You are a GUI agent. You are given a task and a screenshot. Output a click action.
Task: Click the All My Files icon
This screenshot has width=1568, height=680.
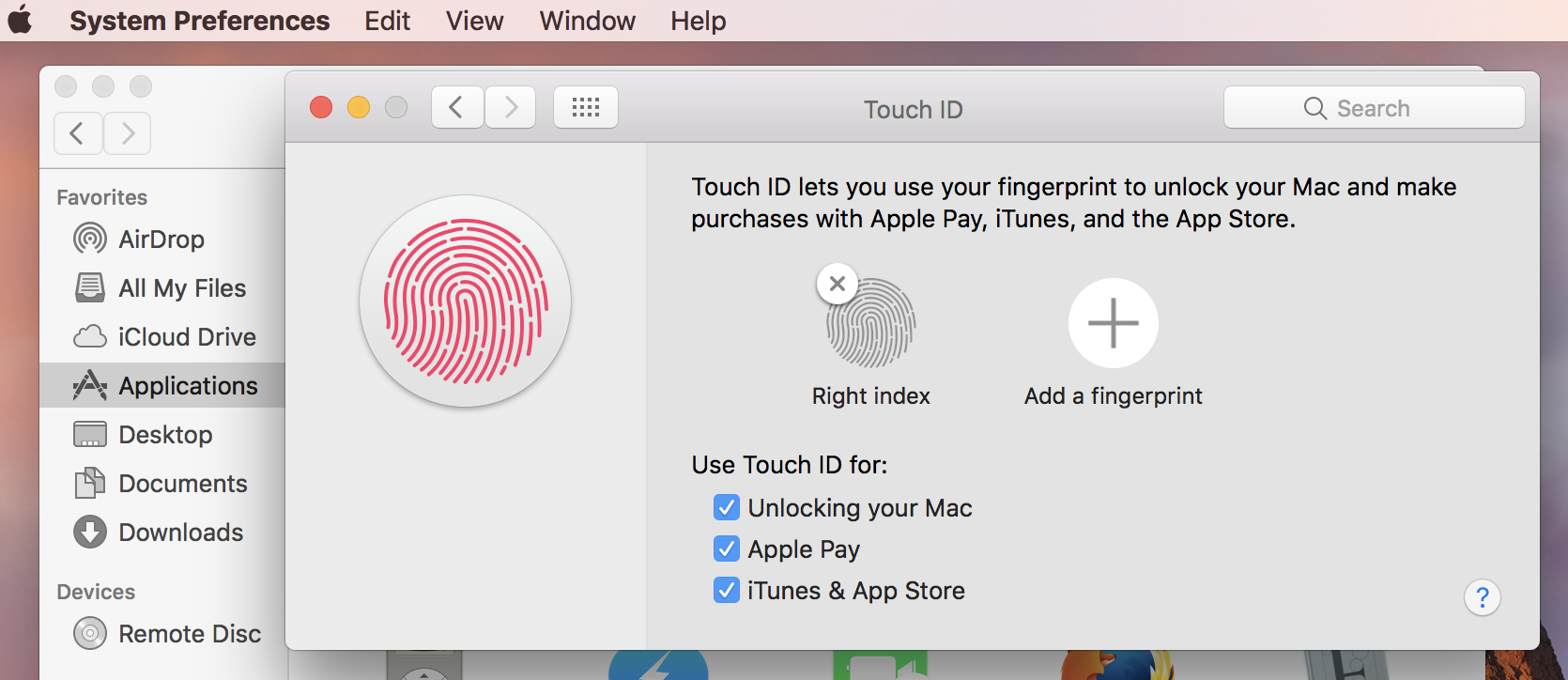pyautogui.click(x=90, y=287)
